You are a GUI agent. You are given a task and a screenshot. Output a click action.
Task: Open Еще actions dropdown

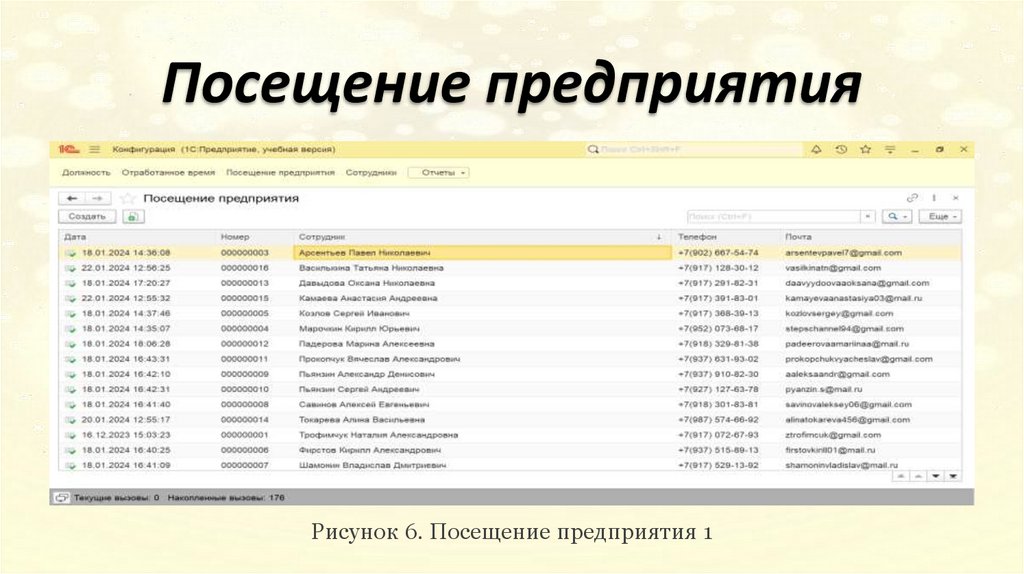pos(940,217)
